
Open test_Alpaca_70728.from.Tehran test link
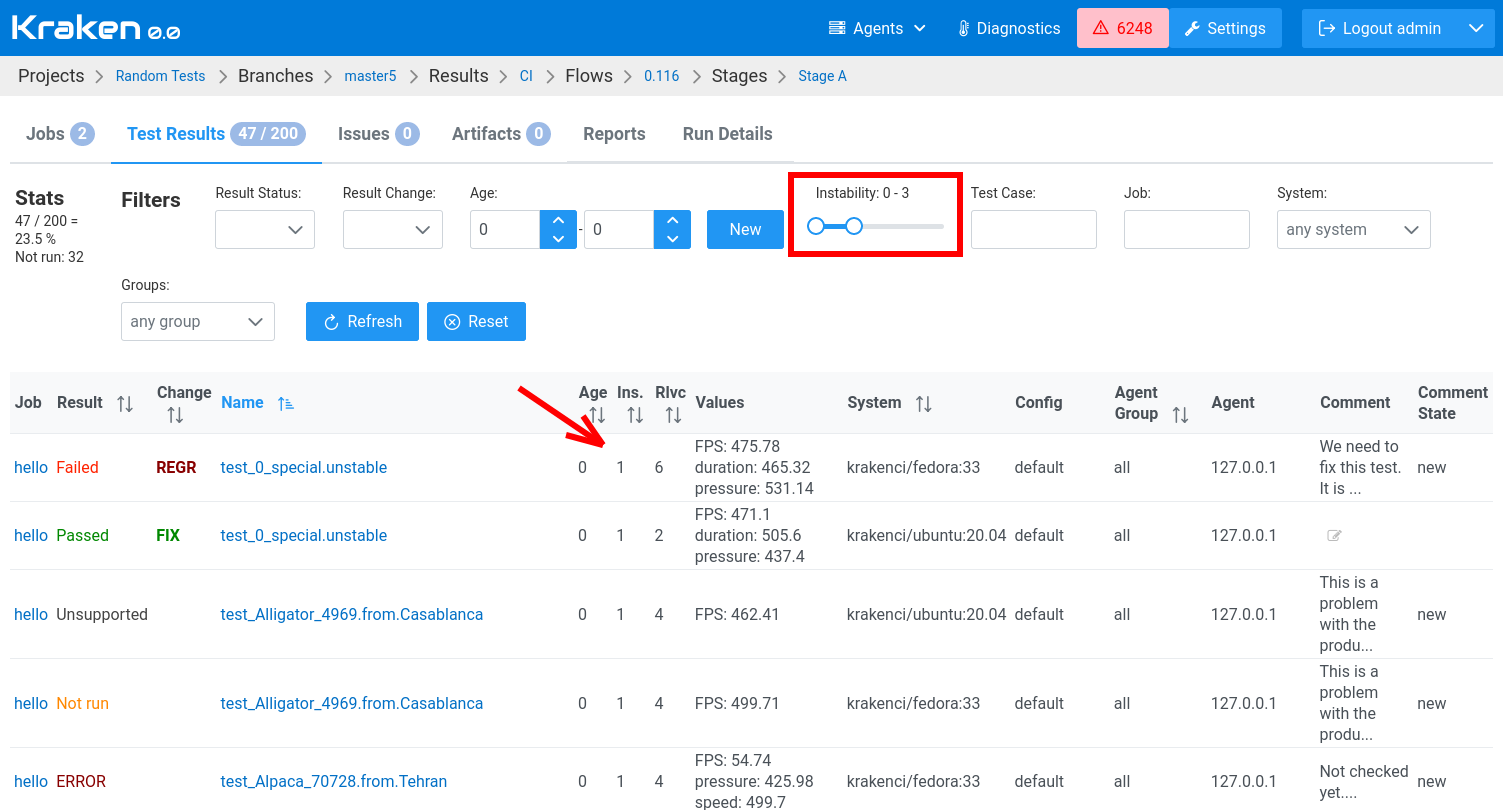(334, 781)
